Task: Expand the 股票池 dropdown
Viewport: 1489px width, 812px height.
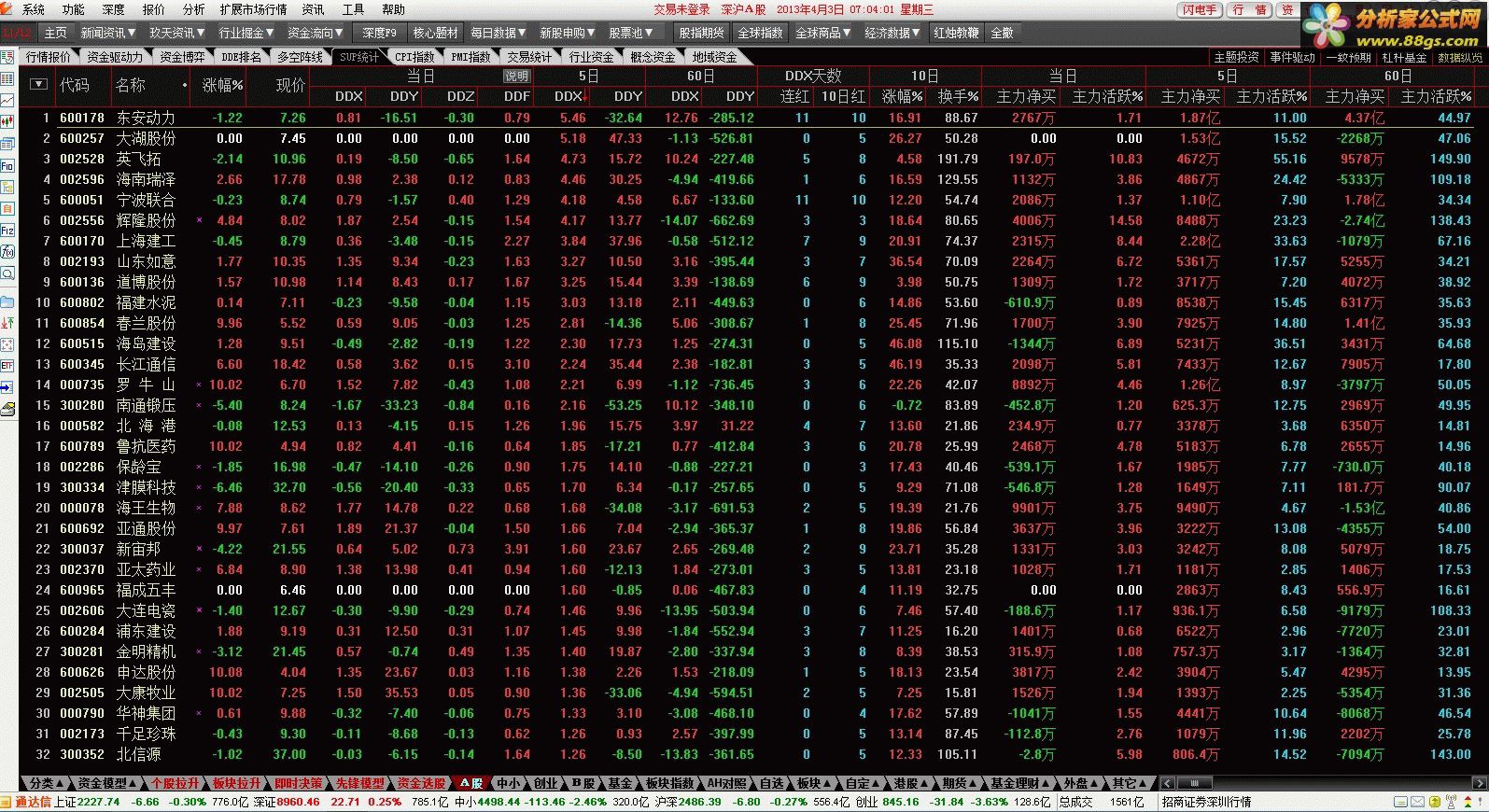Action: point(631,33)
